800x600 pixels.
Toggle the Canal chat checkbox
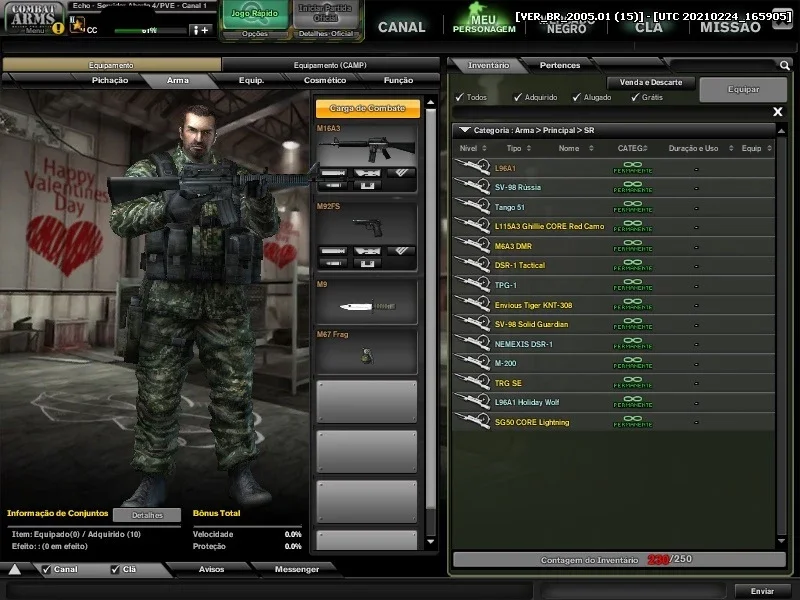(46, 569)
